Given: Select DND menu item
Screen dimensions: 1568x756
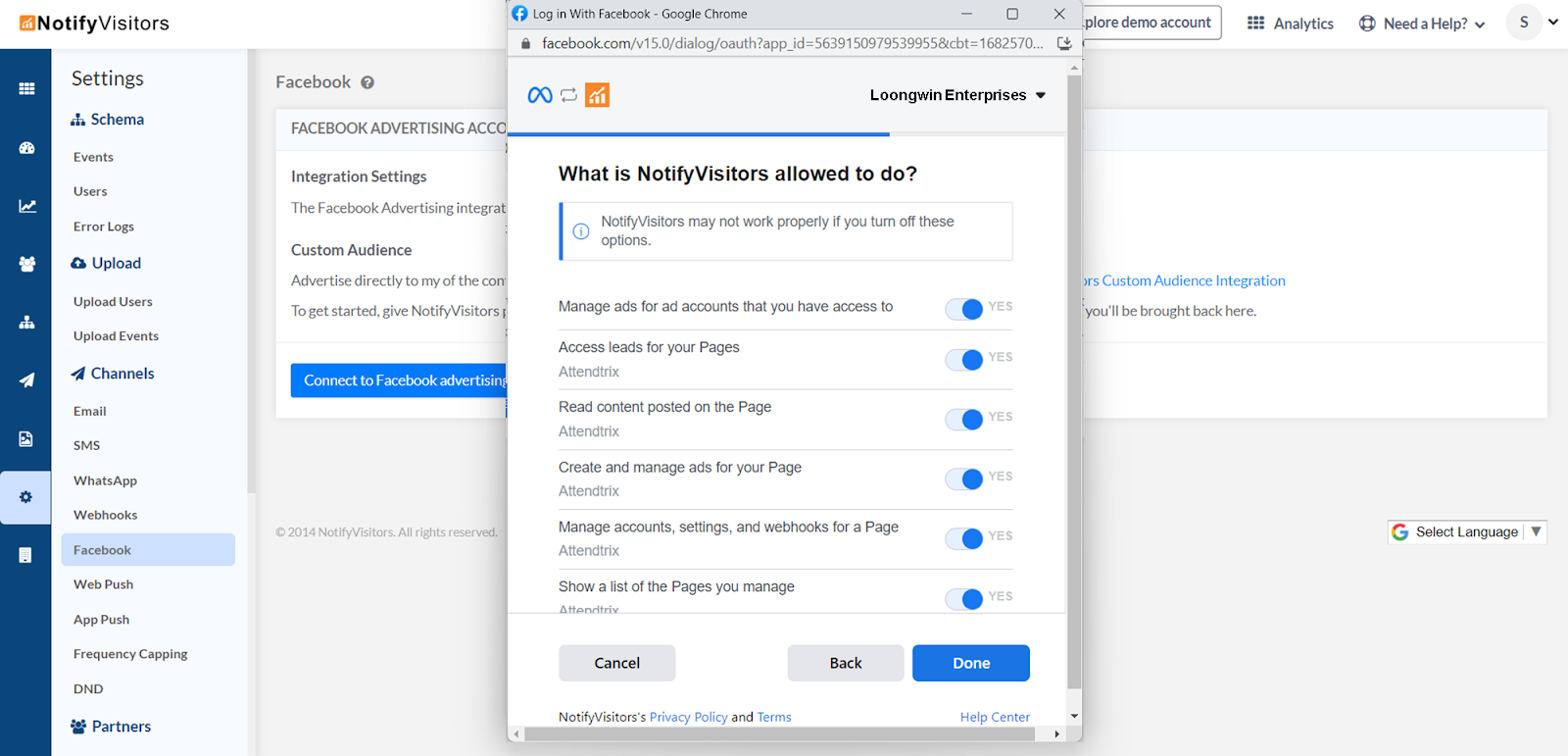Looking at the screenshot, I should (88, 689).
